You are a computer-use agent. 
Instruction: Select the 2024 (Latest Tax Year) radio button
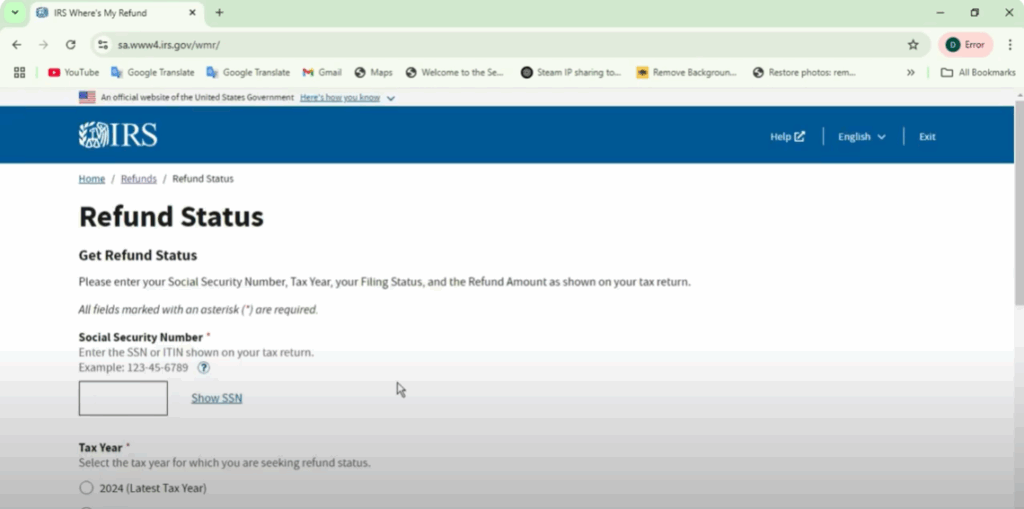[86, 488]
